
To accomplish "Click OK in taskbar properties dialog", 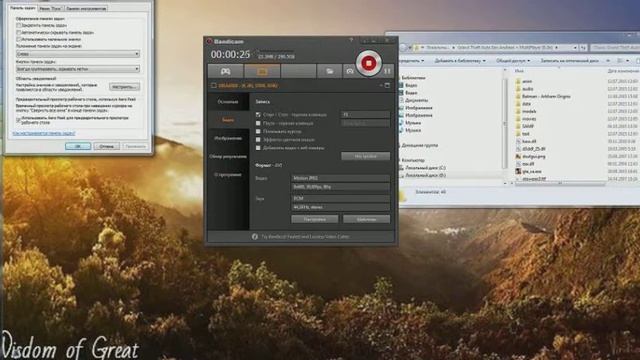I will [x=78, y=146].
